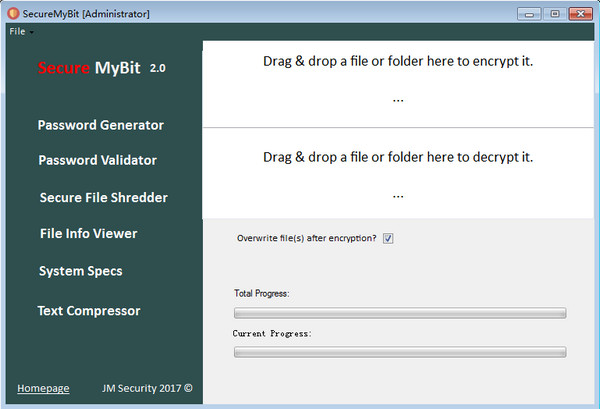Click the encrypt drag & drop area
The width and height of the screenshot is (600, 409).
pyautogui.click(x=398, y=84)
